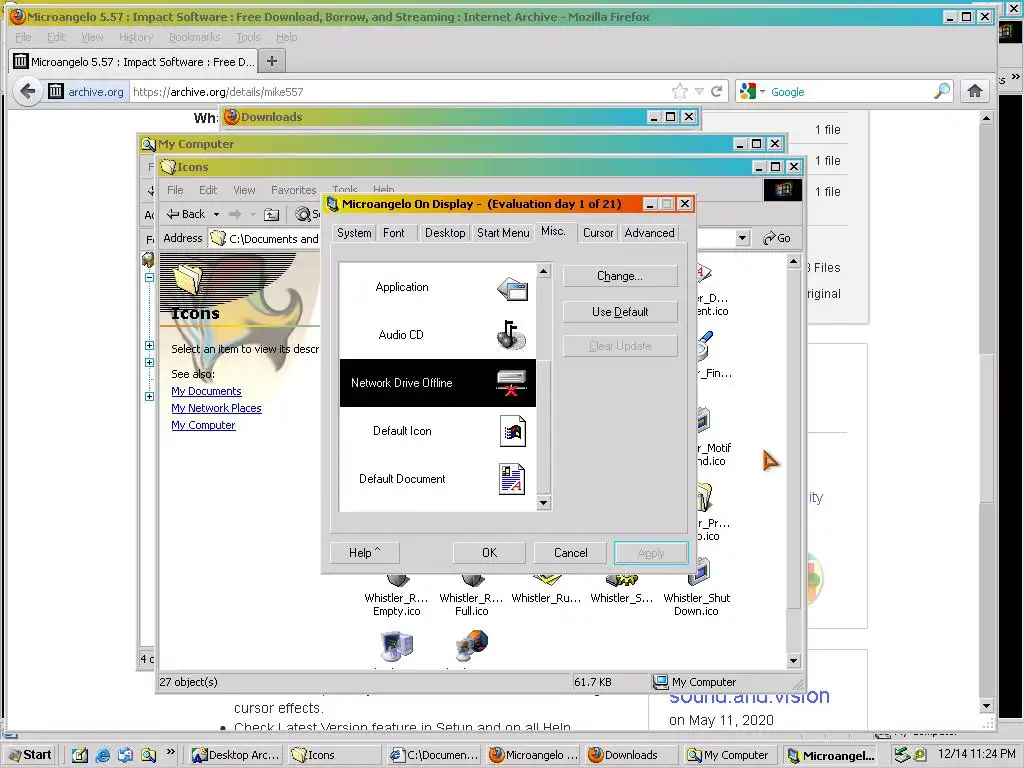Screen dimensions: 1024x768
Task: Open the Favorites menu in Icons window
Action: point(293,190)
